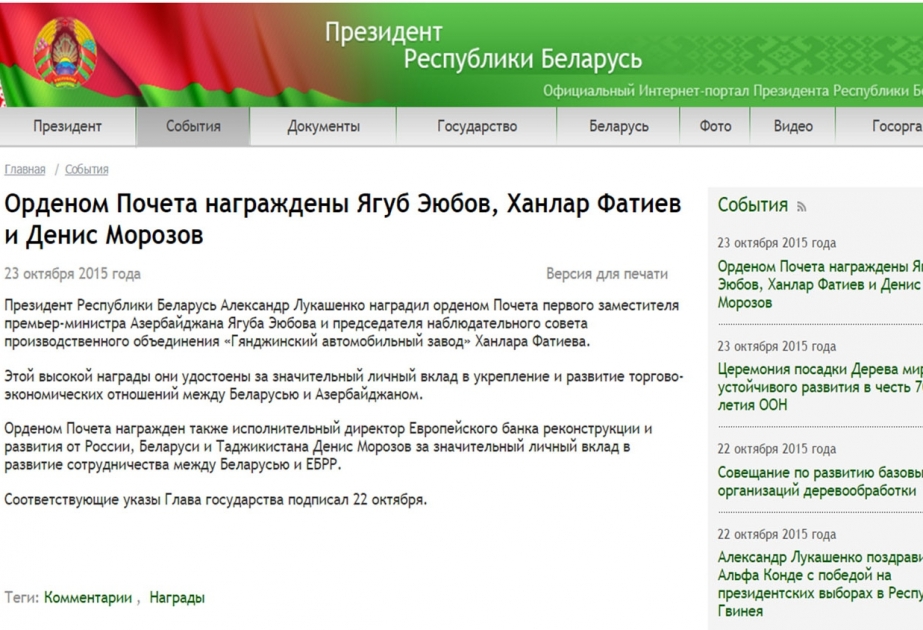Go to the Видео section
The width and height of the screenshot is (923, 630).
793,127
